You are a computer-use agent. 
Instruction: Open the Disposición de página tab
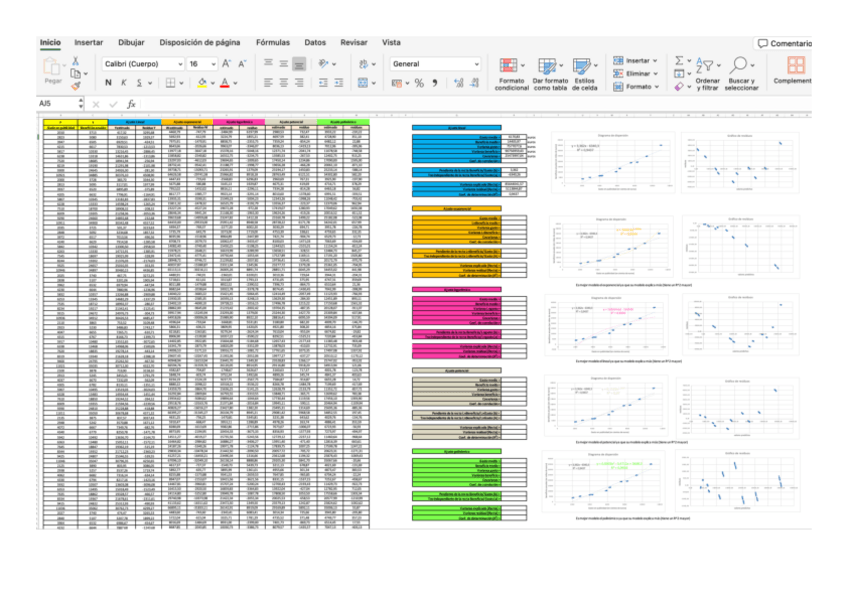(200, 43)
